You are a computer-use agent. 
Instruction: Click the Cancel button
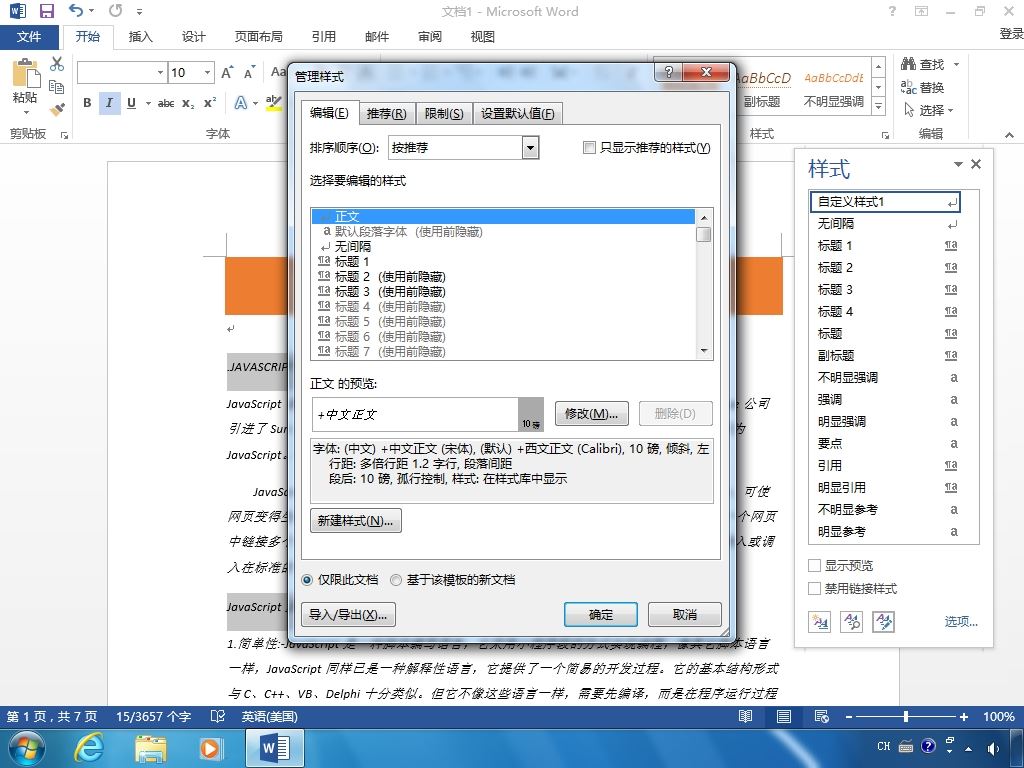(x=684, y=615)
